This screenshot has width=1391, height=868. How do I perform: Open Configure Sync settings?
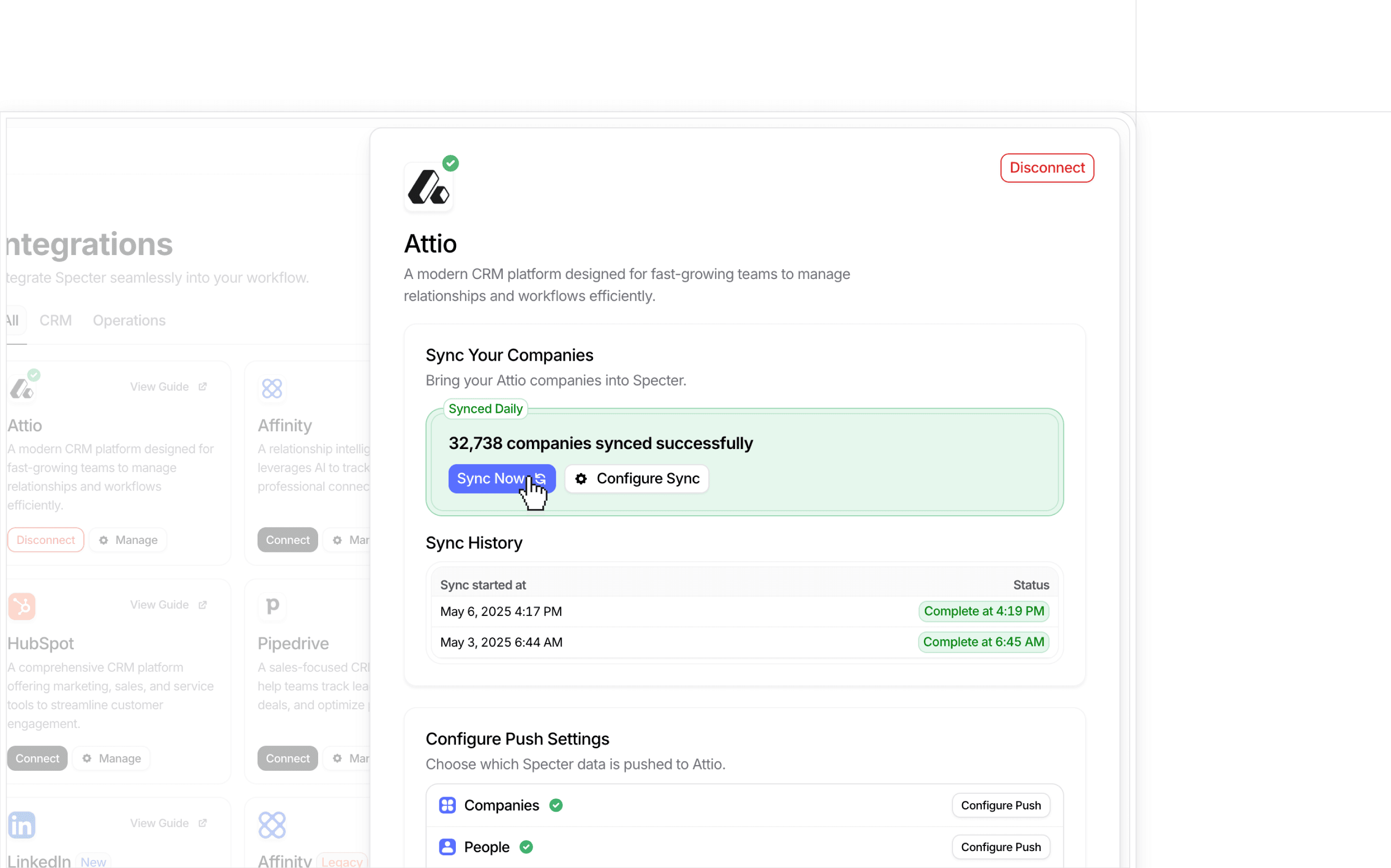coord(637,478)
